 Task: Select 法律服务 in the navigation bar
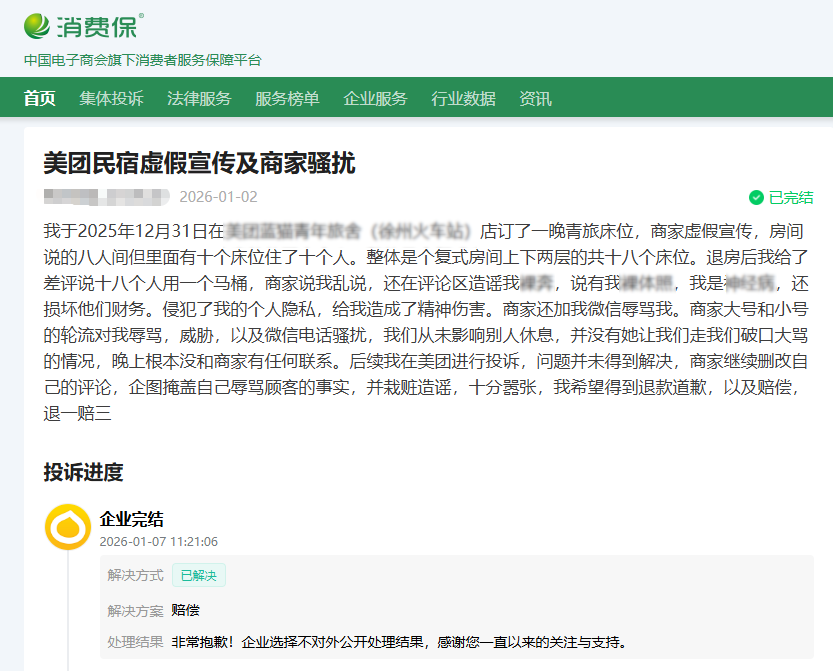[x=199, y=99]
